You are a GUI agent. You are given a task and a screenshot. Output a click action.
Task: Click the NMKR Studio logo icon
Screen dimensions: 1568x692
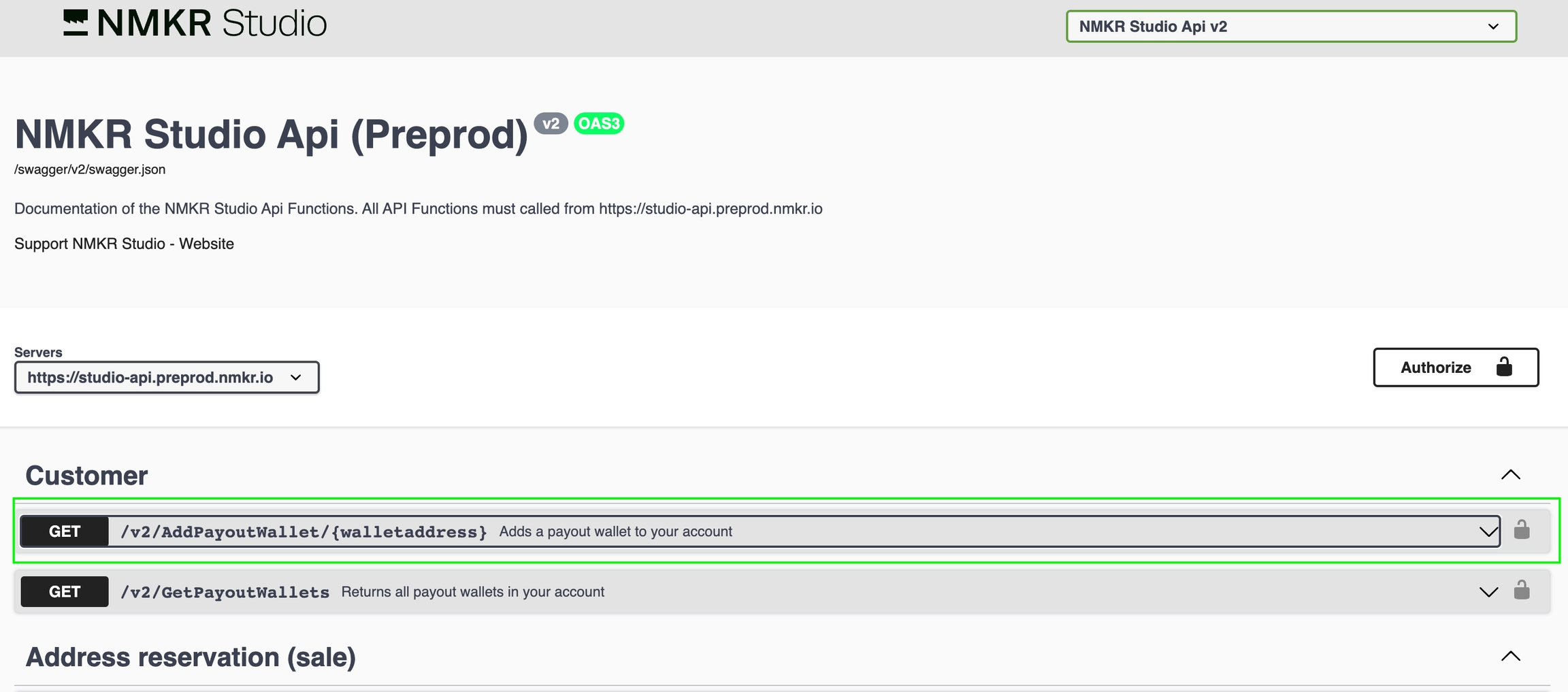(76, 23)
